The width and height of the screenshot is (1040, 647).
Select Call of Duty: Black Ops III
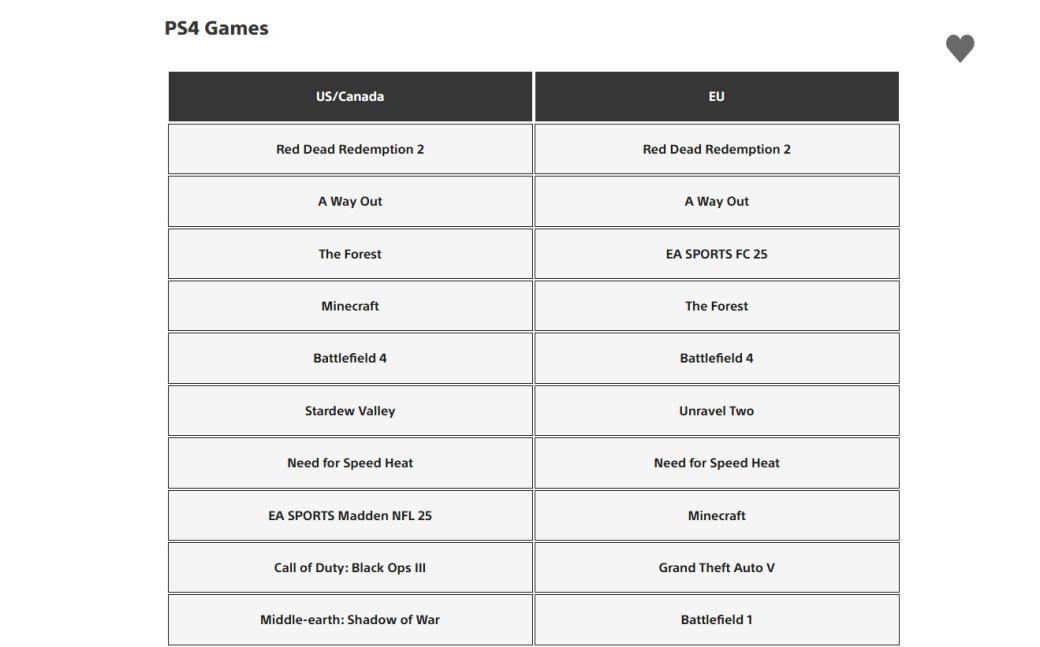(x=350, y=568)
